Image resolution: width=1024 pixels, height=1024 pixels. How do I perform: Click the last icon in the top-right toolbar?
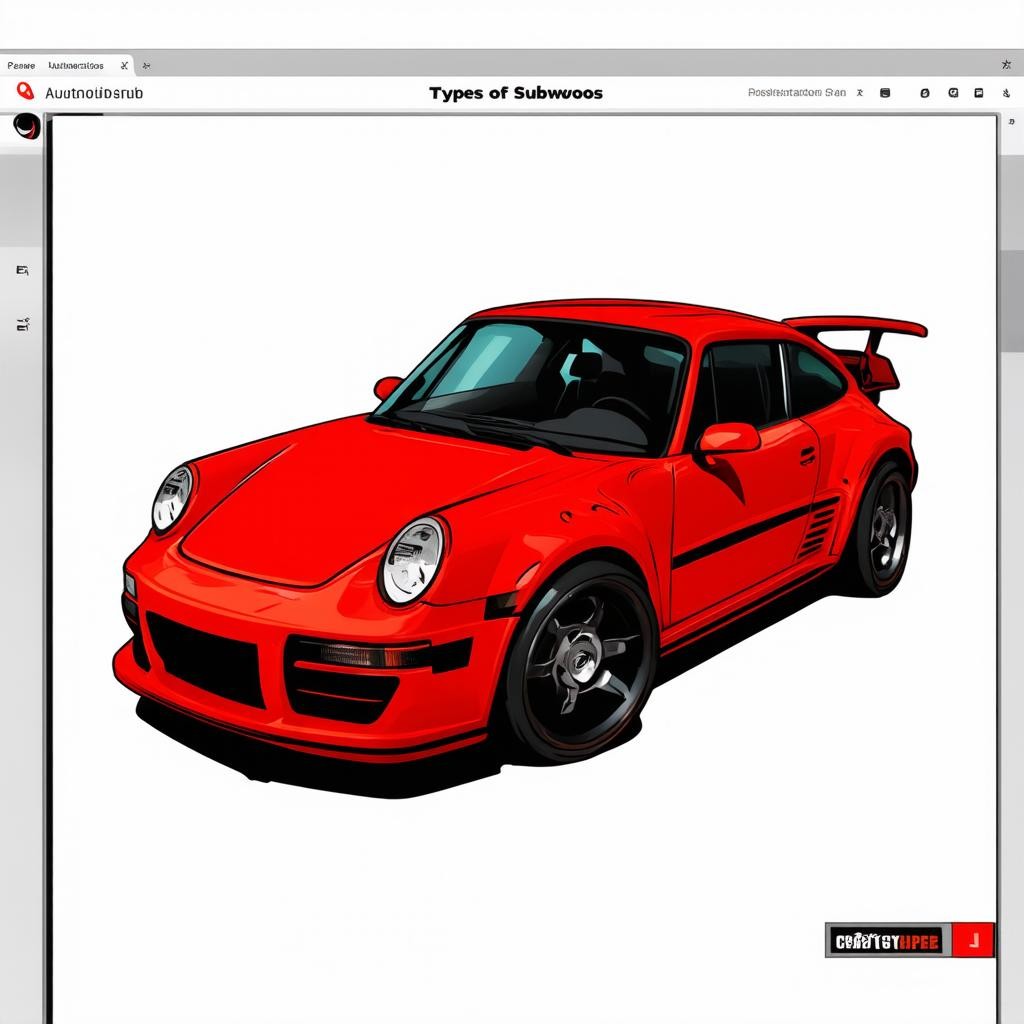coord(1006,93)
